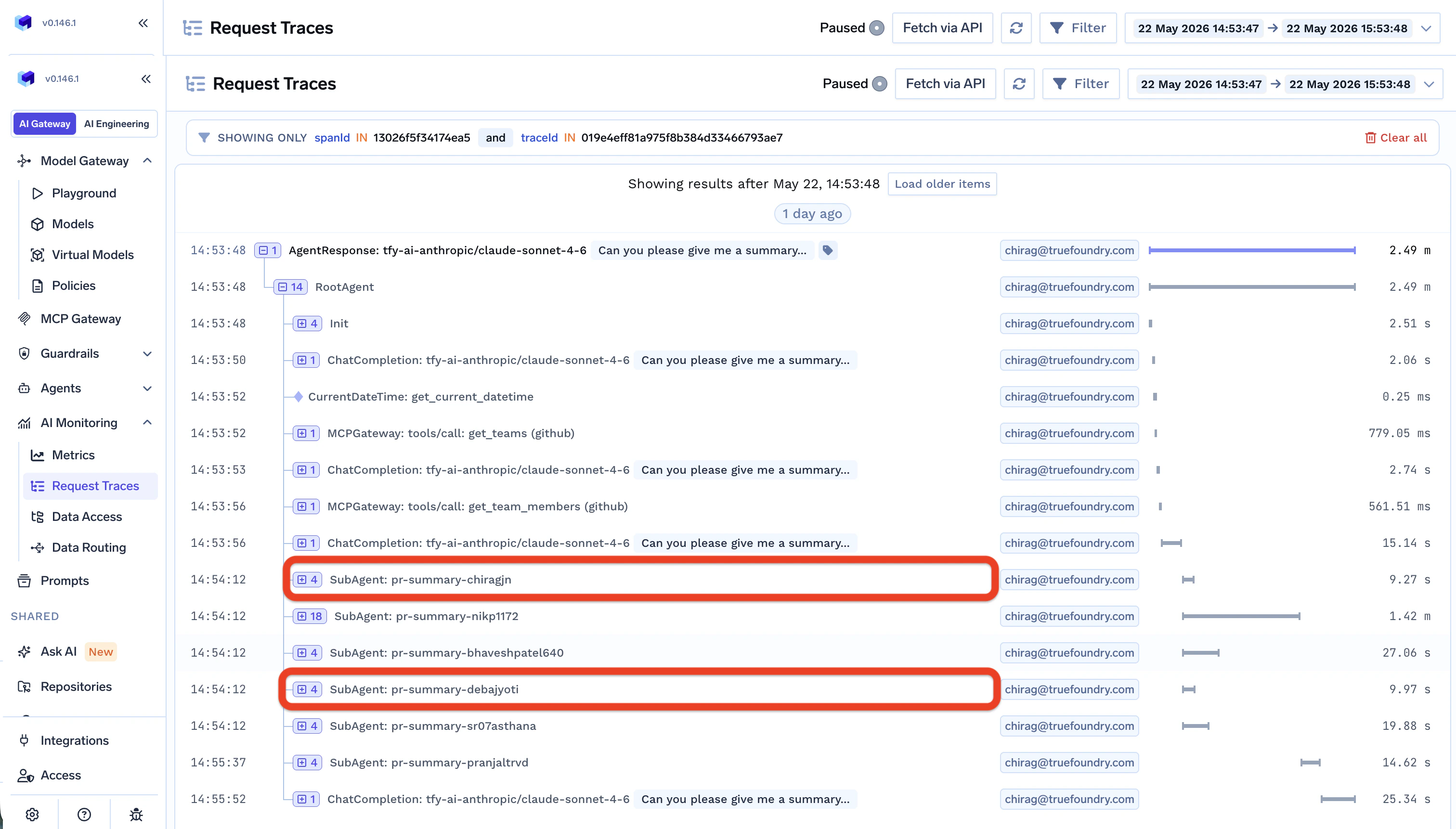Viewport: 1456px width, 829px height.
Task: Click the diamond icon beside CurrentDateTime
Action: (x=299, y=397)
